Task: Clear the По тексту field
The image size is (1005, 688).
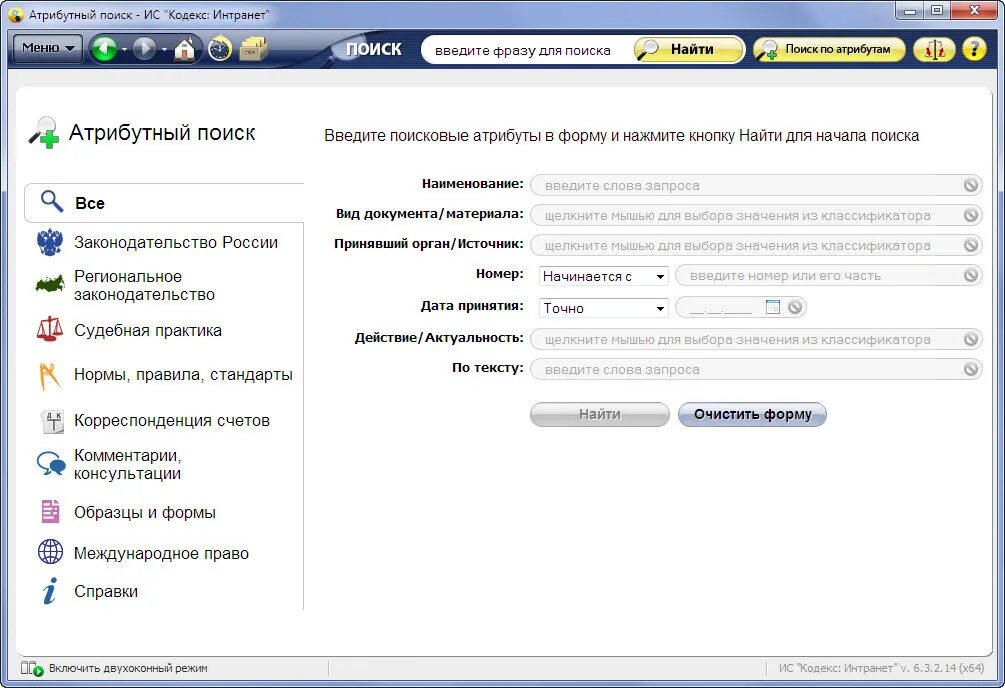Action: [971, 370]
